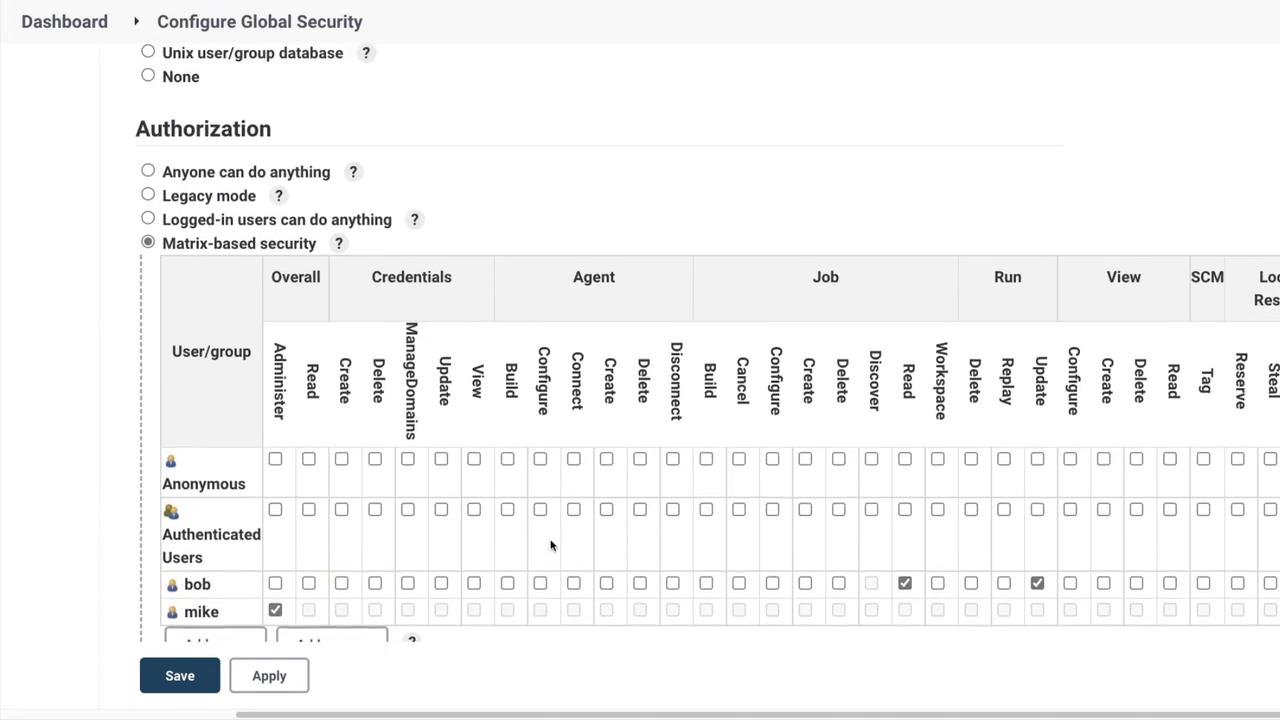The image size is (1280, 720).
Task: Click the Authenticated Users group icon
Action: 171,512
